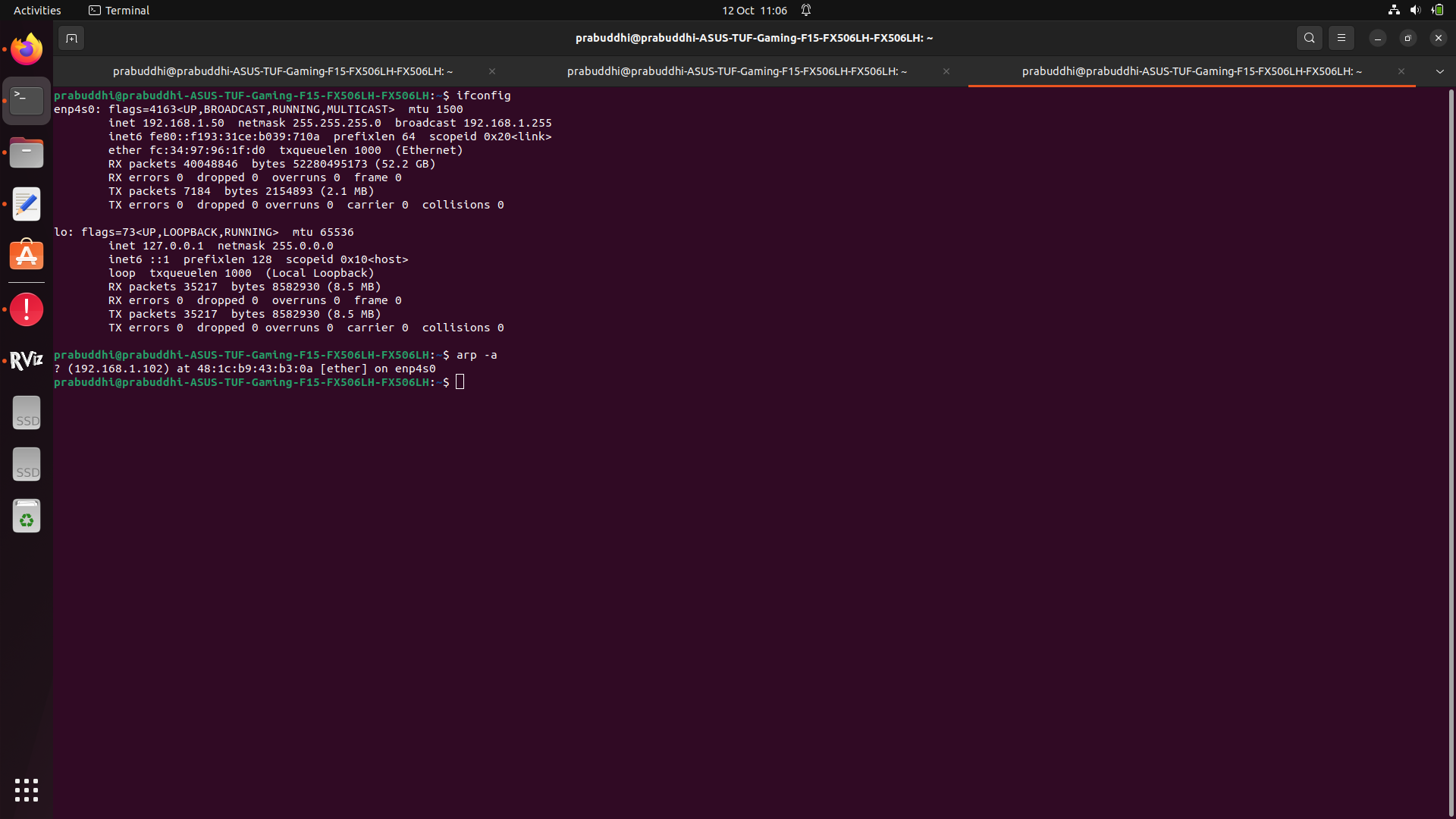Click the volume icon in the top bar
This screenshot has height=819, width=1456.
coord(1415,10)
